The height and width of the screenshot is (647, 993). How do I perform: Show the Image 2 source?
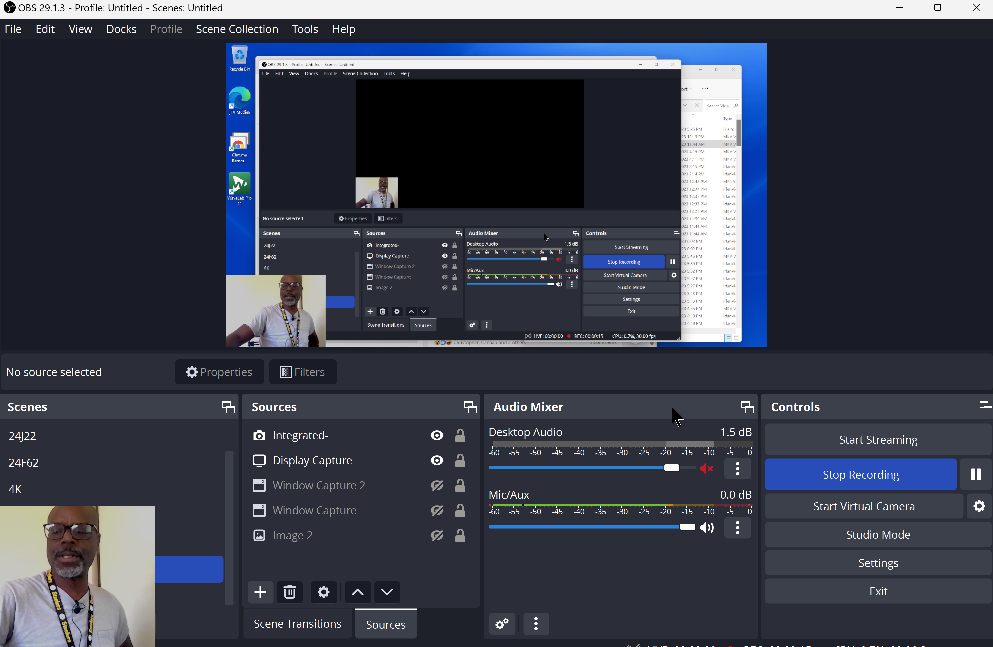437,536
